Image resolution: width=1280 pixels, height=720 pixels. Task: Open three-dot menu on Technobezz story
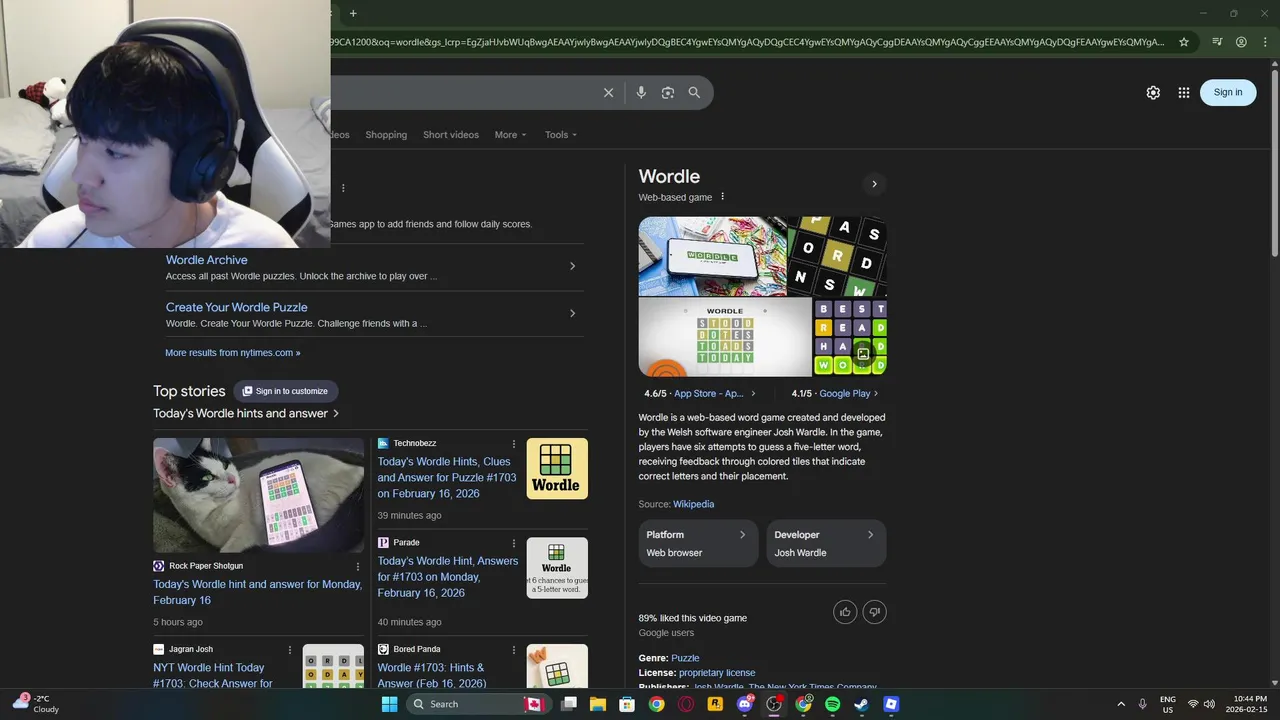tap(514, 444)
